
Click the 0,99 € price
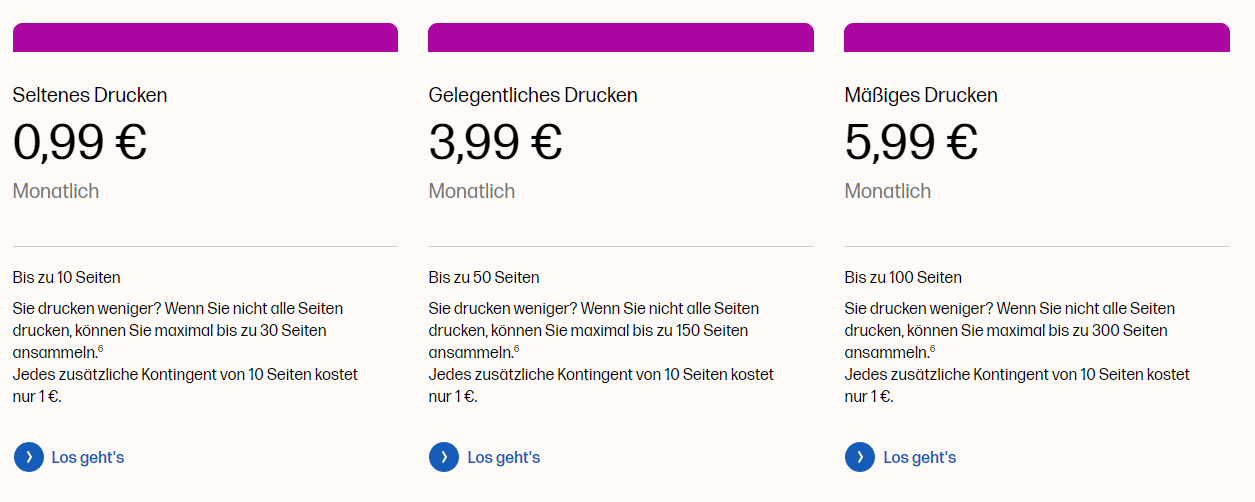point(80,142)
